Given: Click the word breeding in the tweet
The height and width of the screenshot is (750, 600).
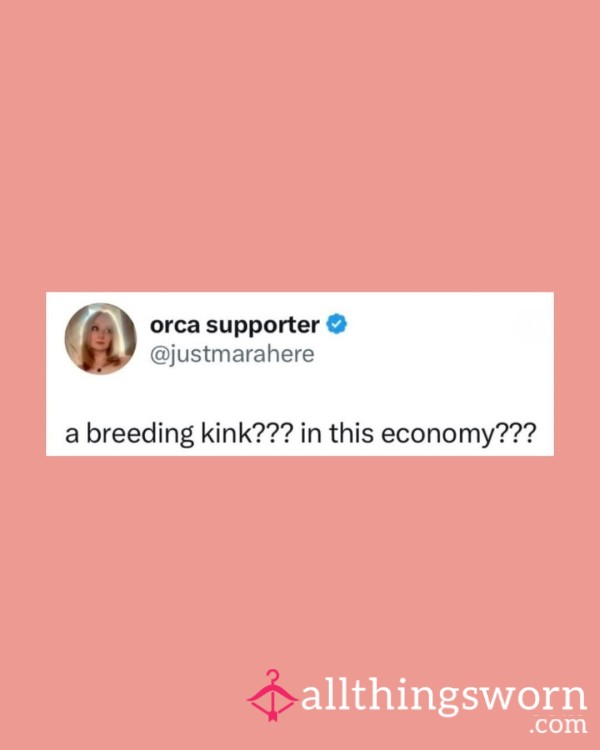Looking at the screenshot, I should 140,434.
